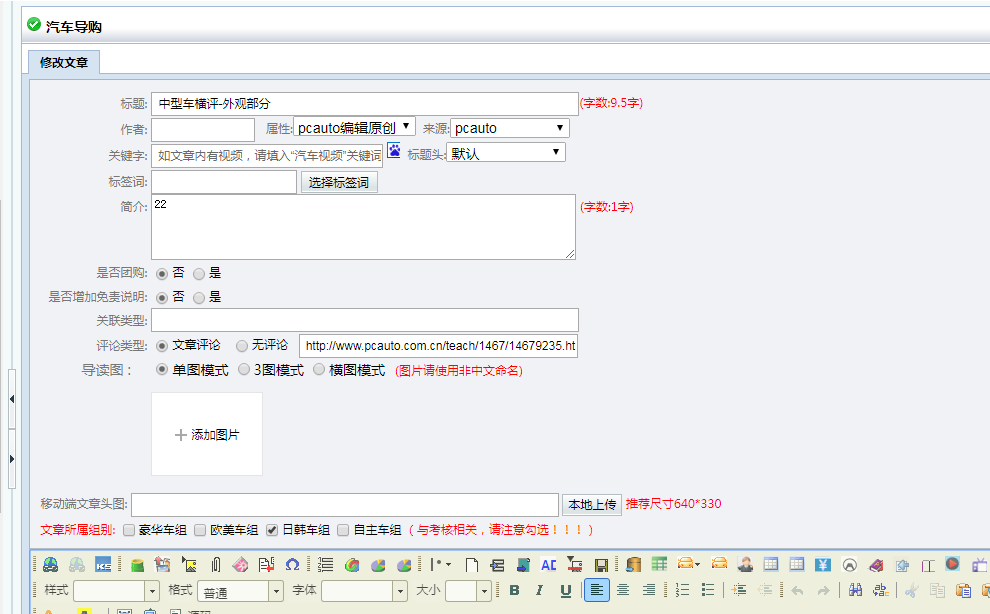This screenshot has width=990, height=614.
Task: Insert a numbered list
Action: click(x=683, y=590)
